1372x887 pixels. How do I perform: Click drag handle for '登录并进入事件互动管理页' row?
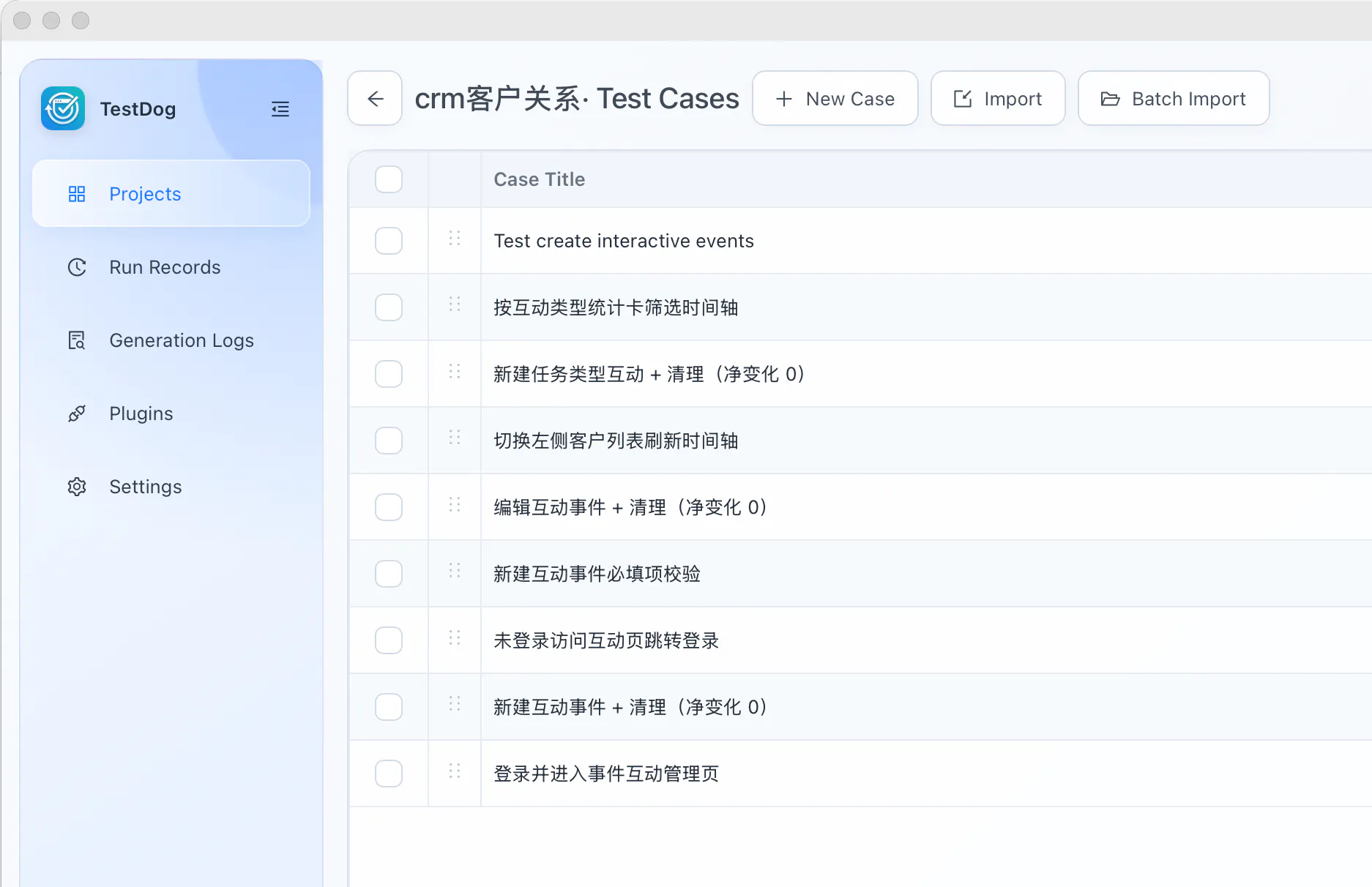(455, 771)
